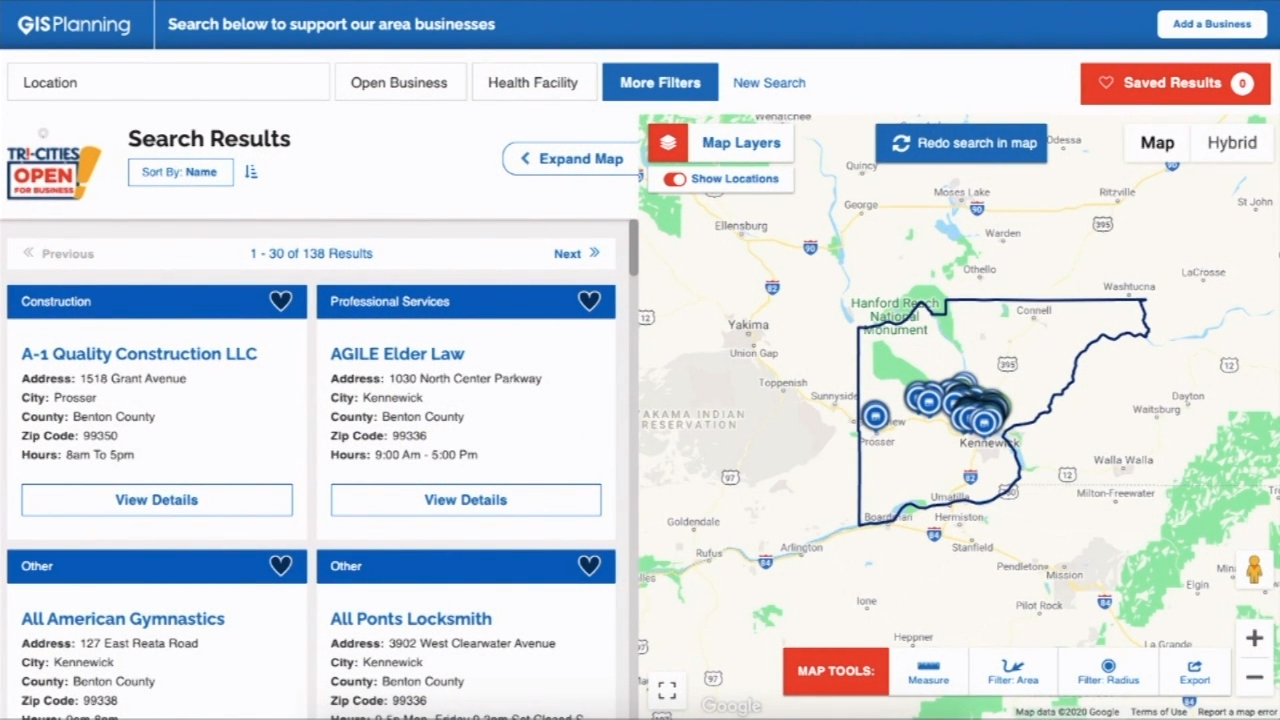Image resolution: width=1280 pixels, height=720 pixels.
Task: Click Walla Walla label on map
Action: [1123, 461]
